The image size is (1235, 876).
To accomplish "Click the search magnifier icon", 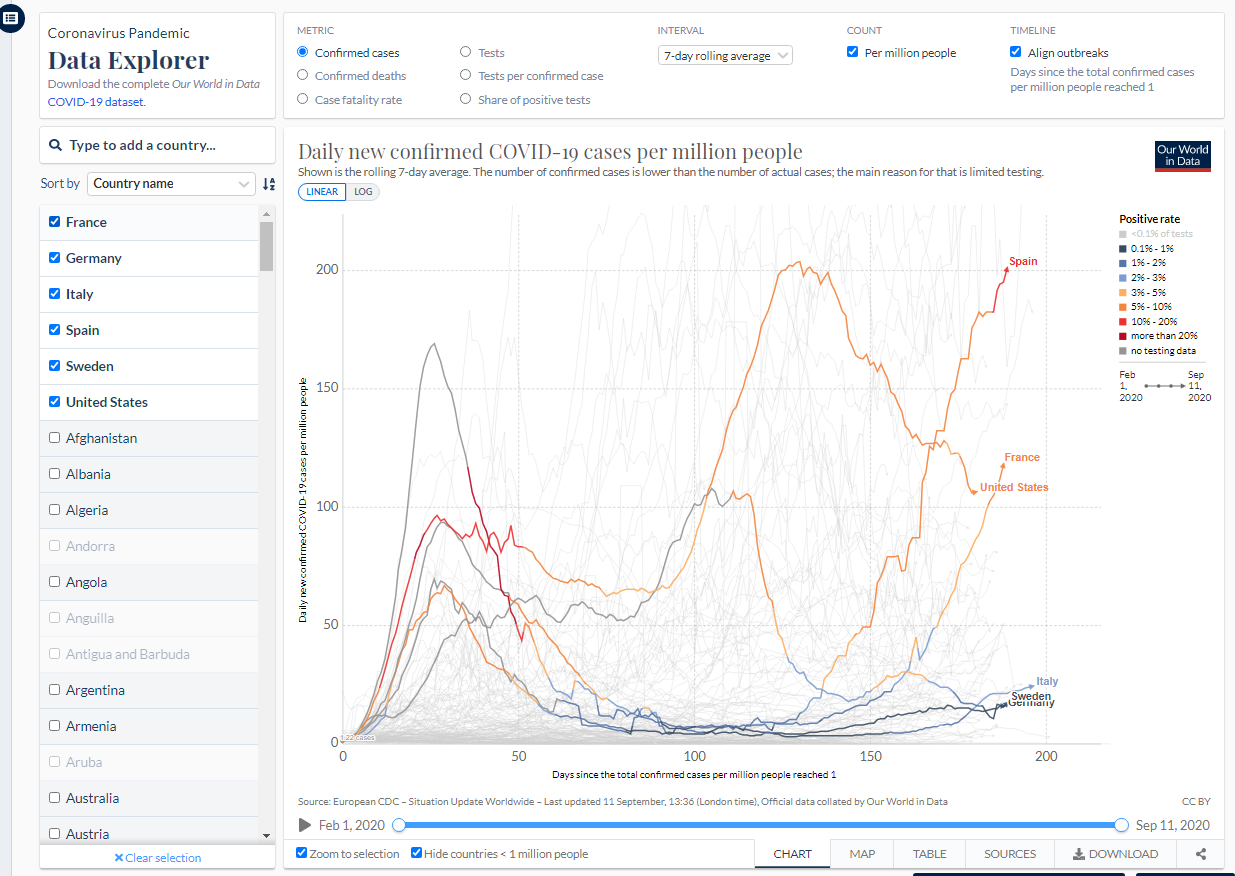I will click(56, 145).
